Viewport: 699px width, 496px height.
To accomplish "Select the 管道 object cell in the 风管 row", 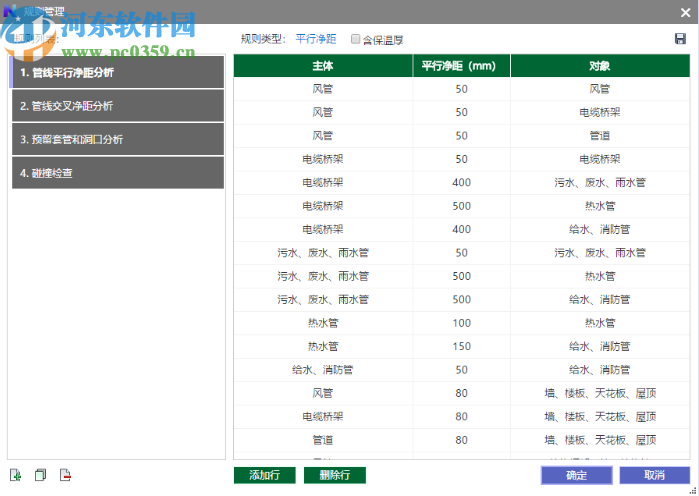I will [x=600, y=136].
